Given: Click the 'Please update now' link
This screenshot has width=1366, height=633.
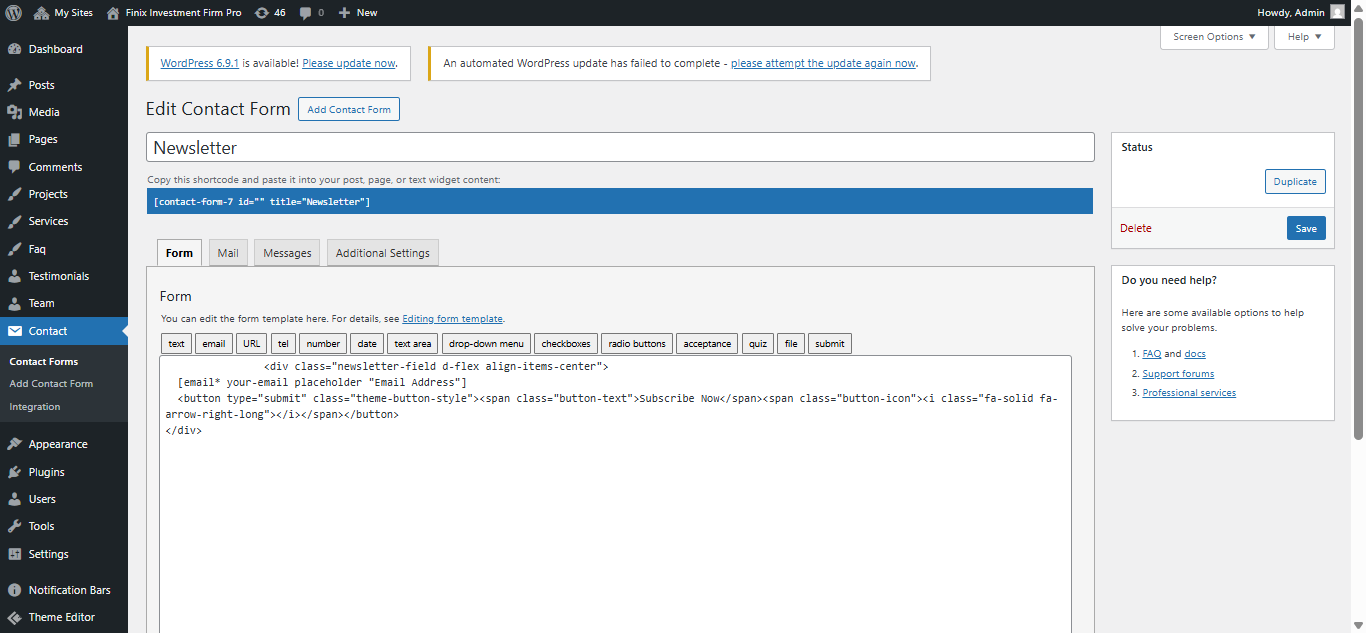Looking at the screenshot, I should [x=349, y=63].
